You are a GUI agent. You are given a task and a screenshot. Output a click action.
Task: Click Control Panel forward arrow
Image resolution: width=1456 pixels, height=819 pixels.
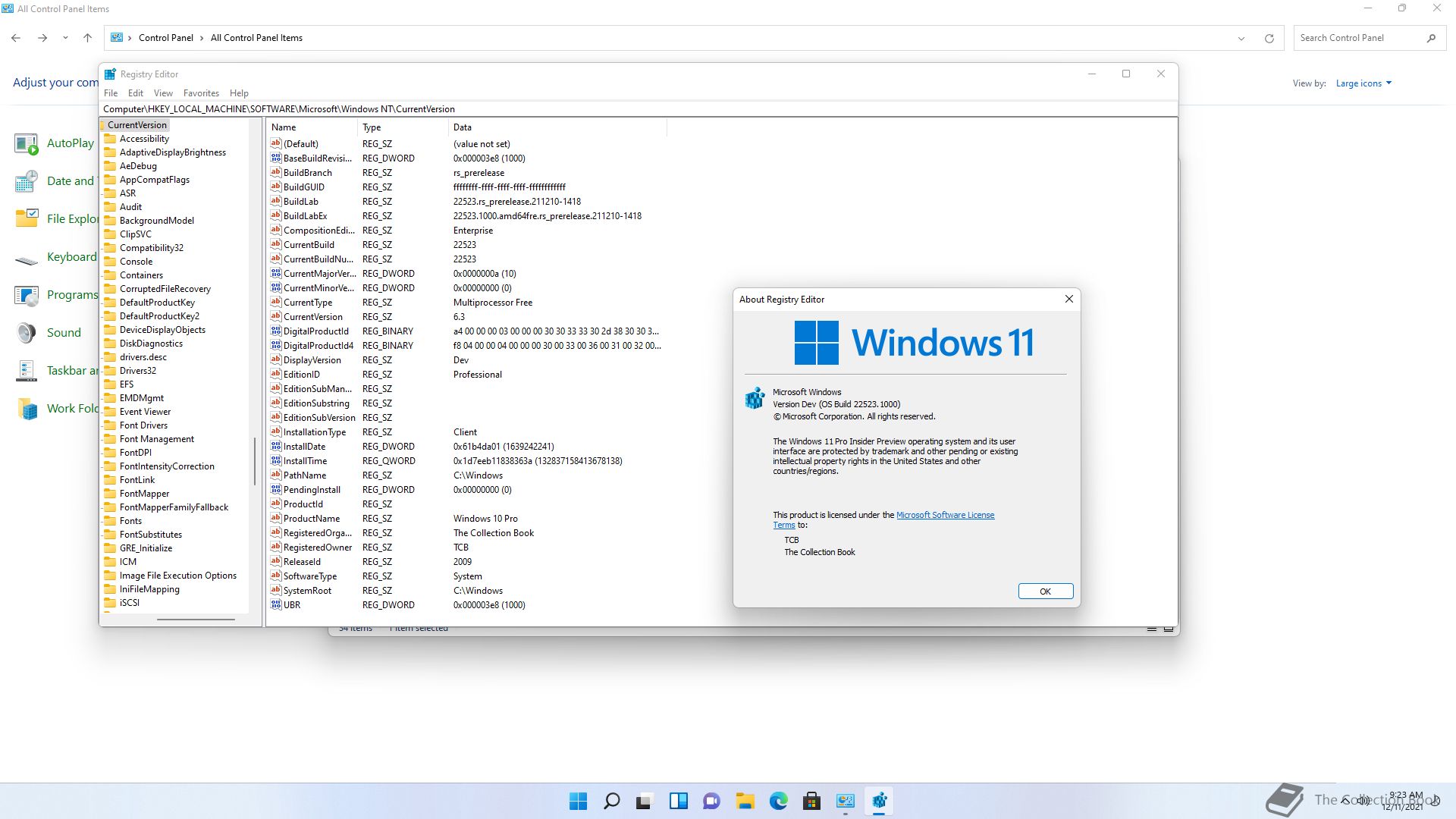42,38
